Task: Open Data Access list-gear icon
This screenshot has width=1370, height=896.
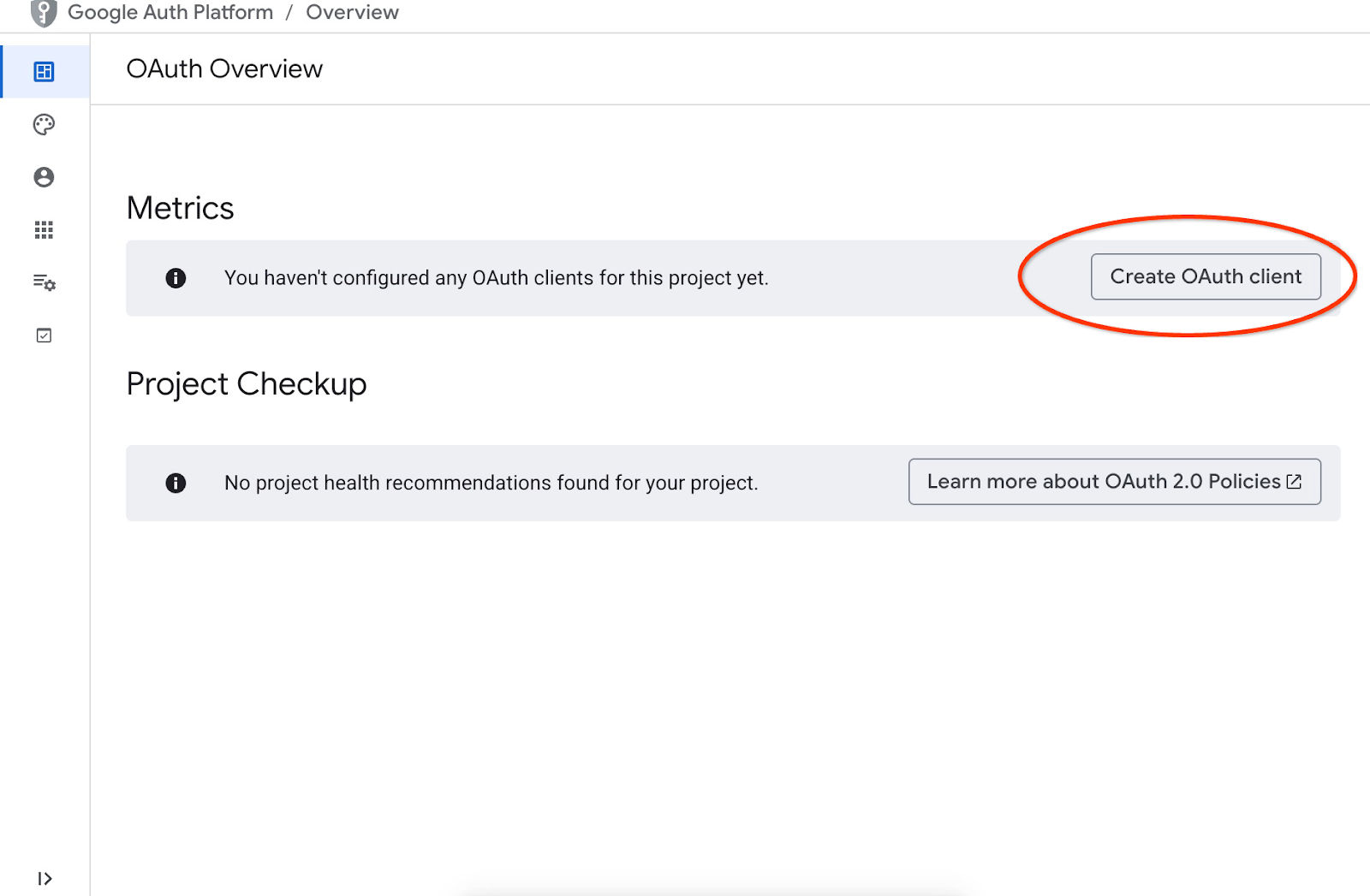Action: [44, 282]
